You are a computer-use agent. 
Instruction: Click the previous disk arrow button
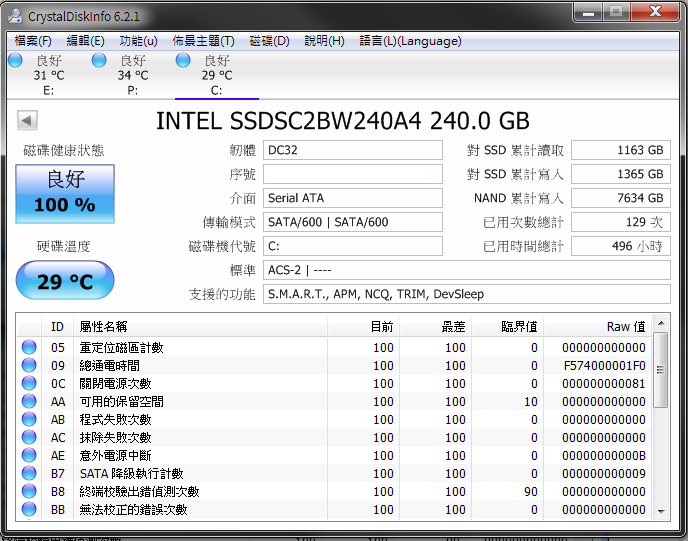(x=27, y=120)
